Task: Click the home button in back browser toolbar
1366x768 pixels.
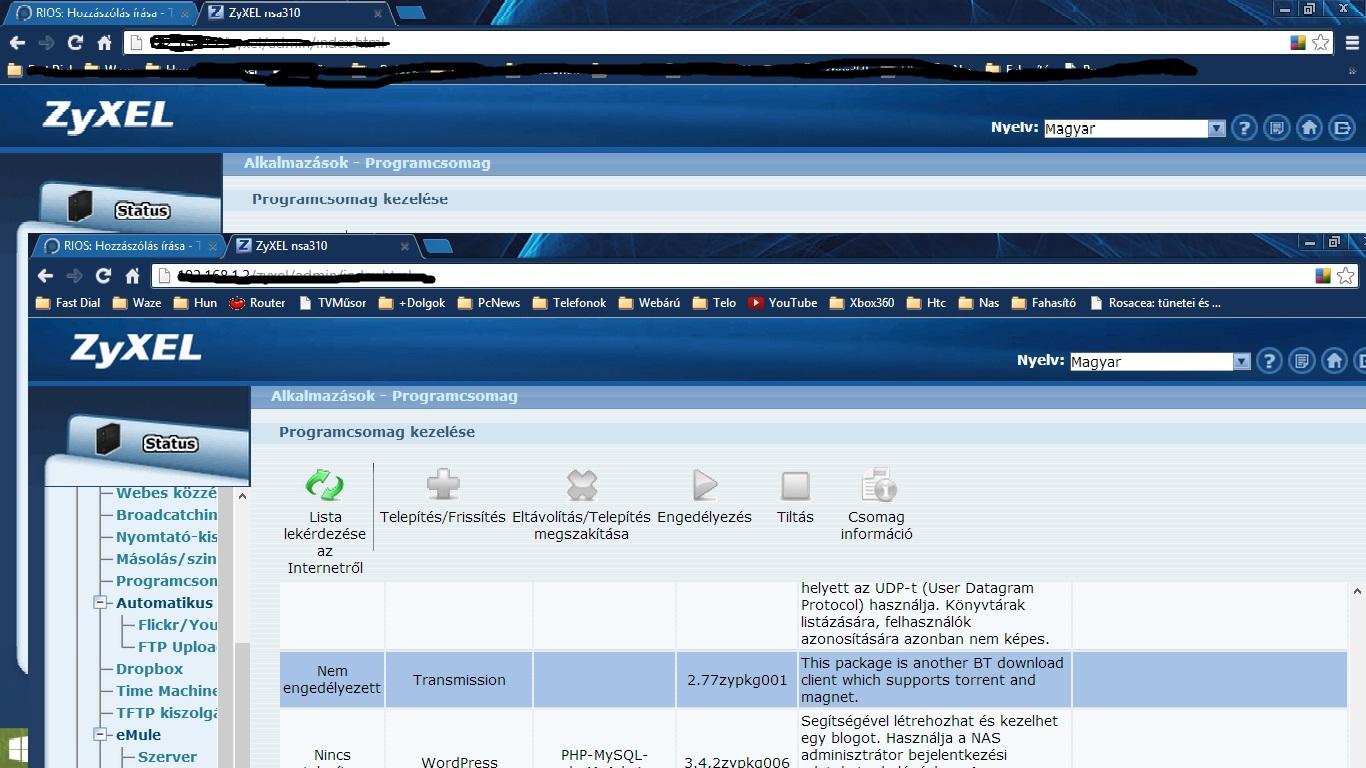Action: [104, 43]
